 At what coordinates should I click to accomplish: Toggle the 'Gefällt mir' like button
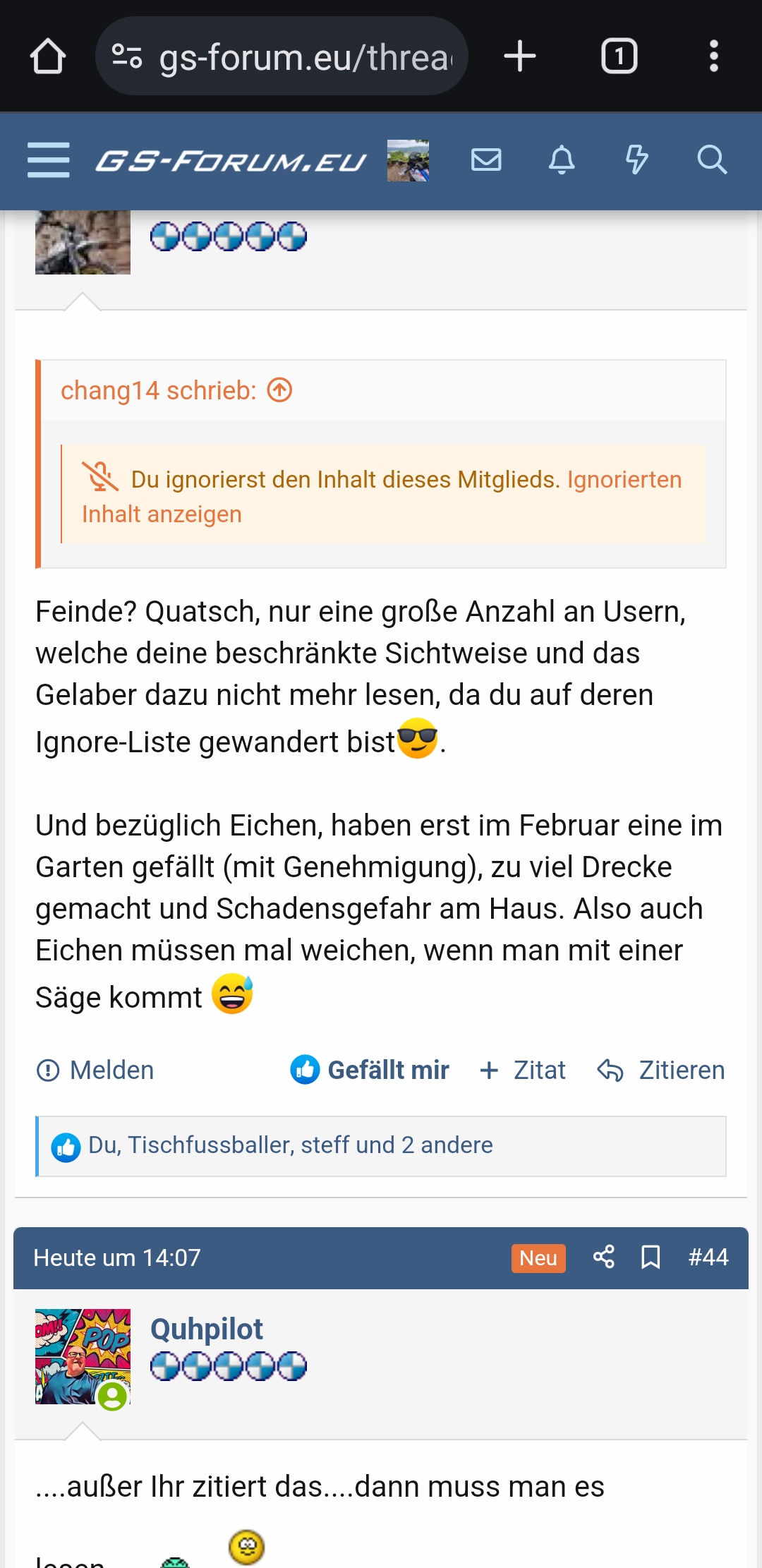tap(370, 1070)
